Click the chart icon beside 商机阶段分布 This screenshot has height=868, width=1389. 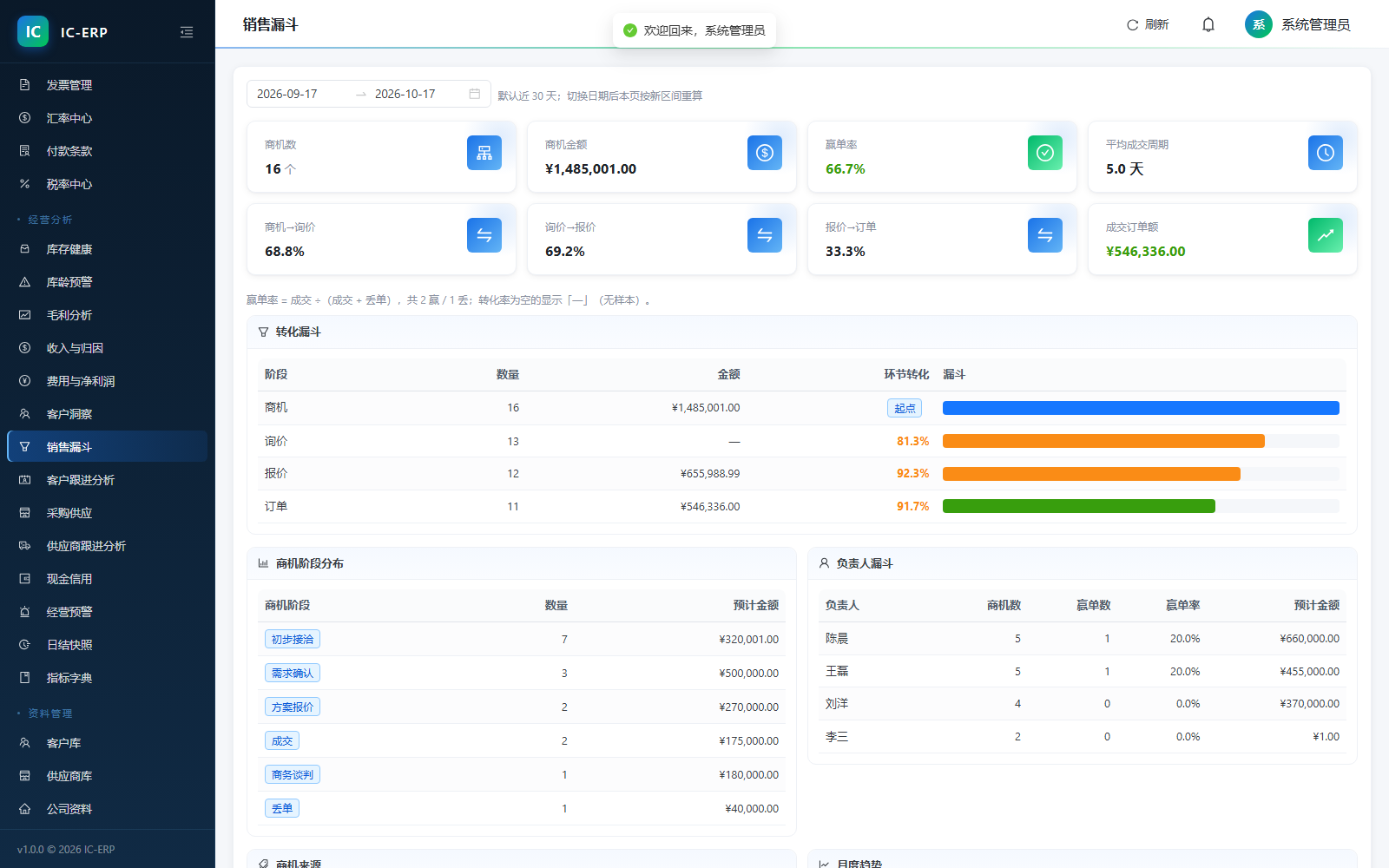(x=263, y=563)
